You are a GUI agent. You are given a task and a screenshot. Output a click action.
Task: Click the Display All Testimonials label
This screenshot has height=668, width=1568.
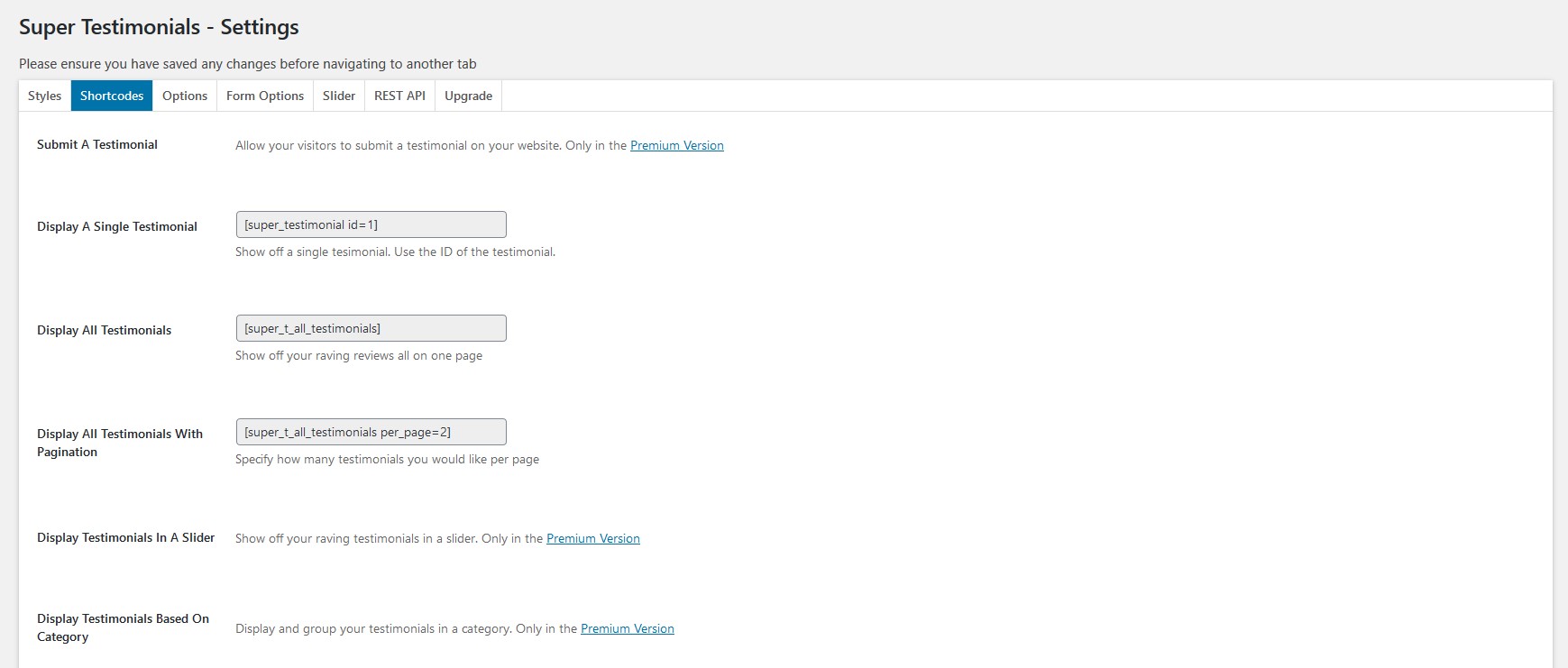pyautogui.click(x=104, y=330)
